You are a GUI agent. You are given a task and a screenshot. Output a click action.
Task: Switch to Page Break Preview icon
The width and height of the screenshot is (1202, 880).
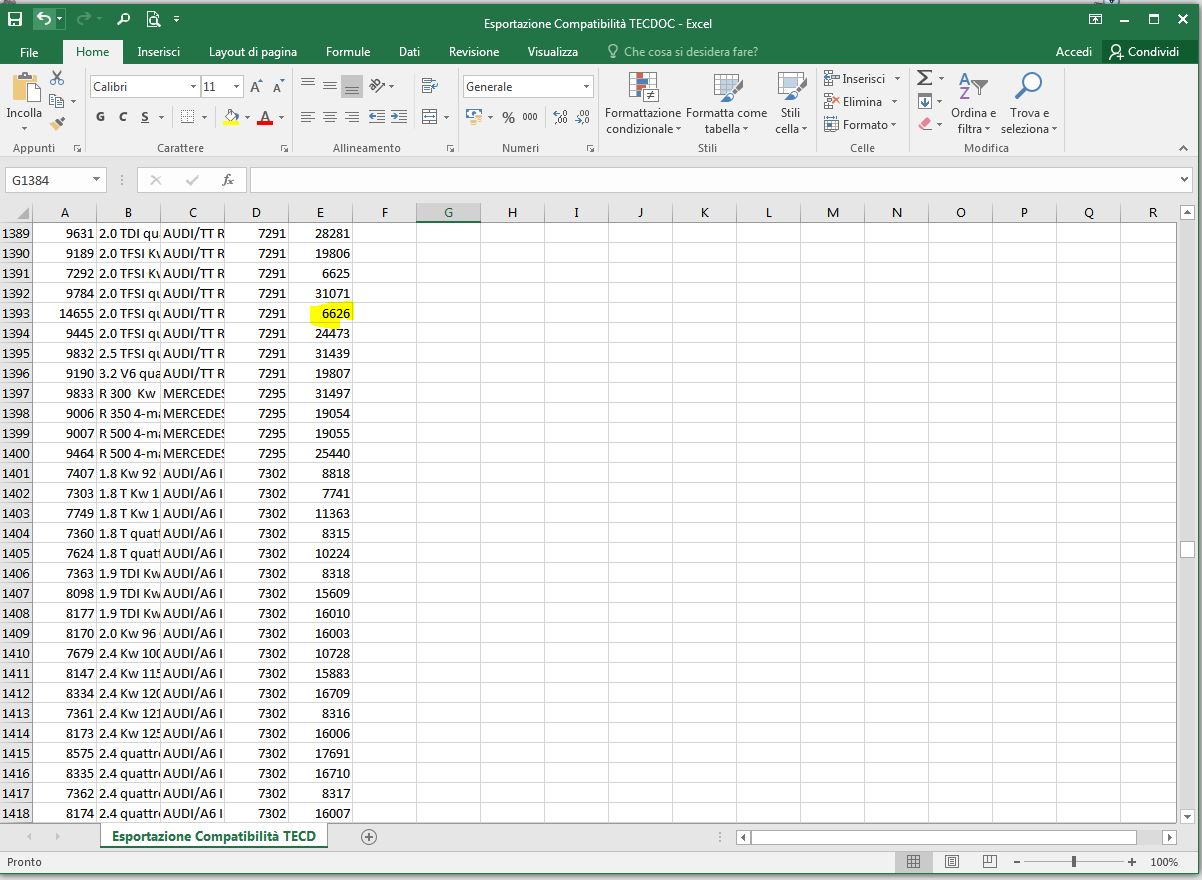coord(989,861)
